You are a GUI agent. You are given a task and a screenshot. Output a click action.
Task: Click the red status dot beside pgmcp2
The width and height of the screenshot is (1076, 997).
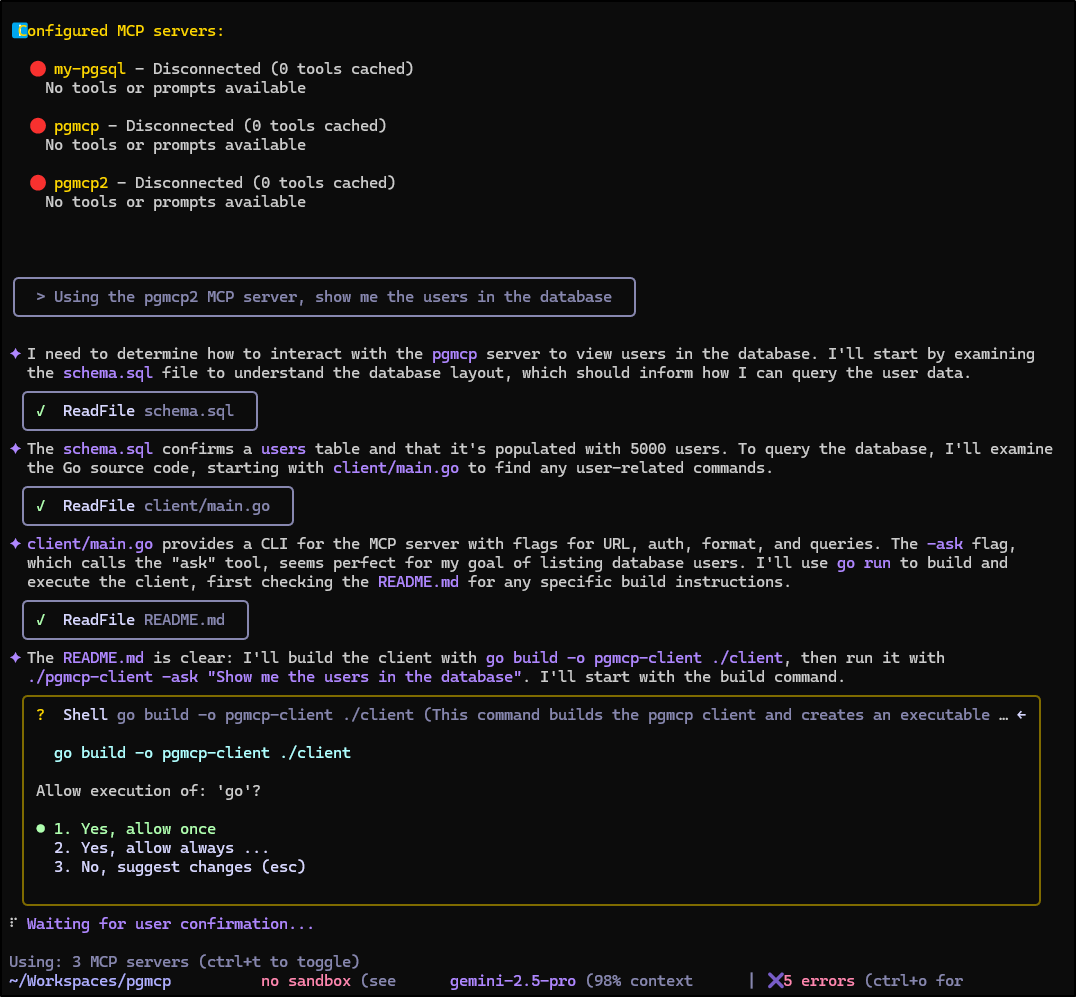[38, 183]
